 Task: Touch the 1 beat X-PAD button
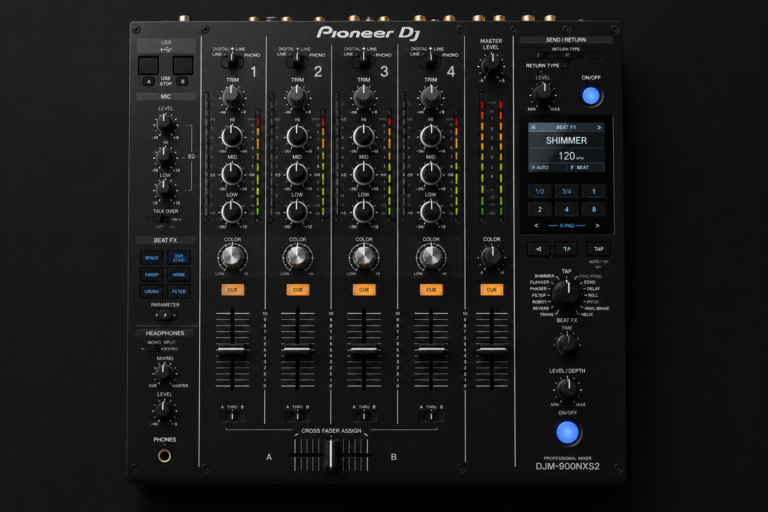pyautogui.click(x=594, y=192)
